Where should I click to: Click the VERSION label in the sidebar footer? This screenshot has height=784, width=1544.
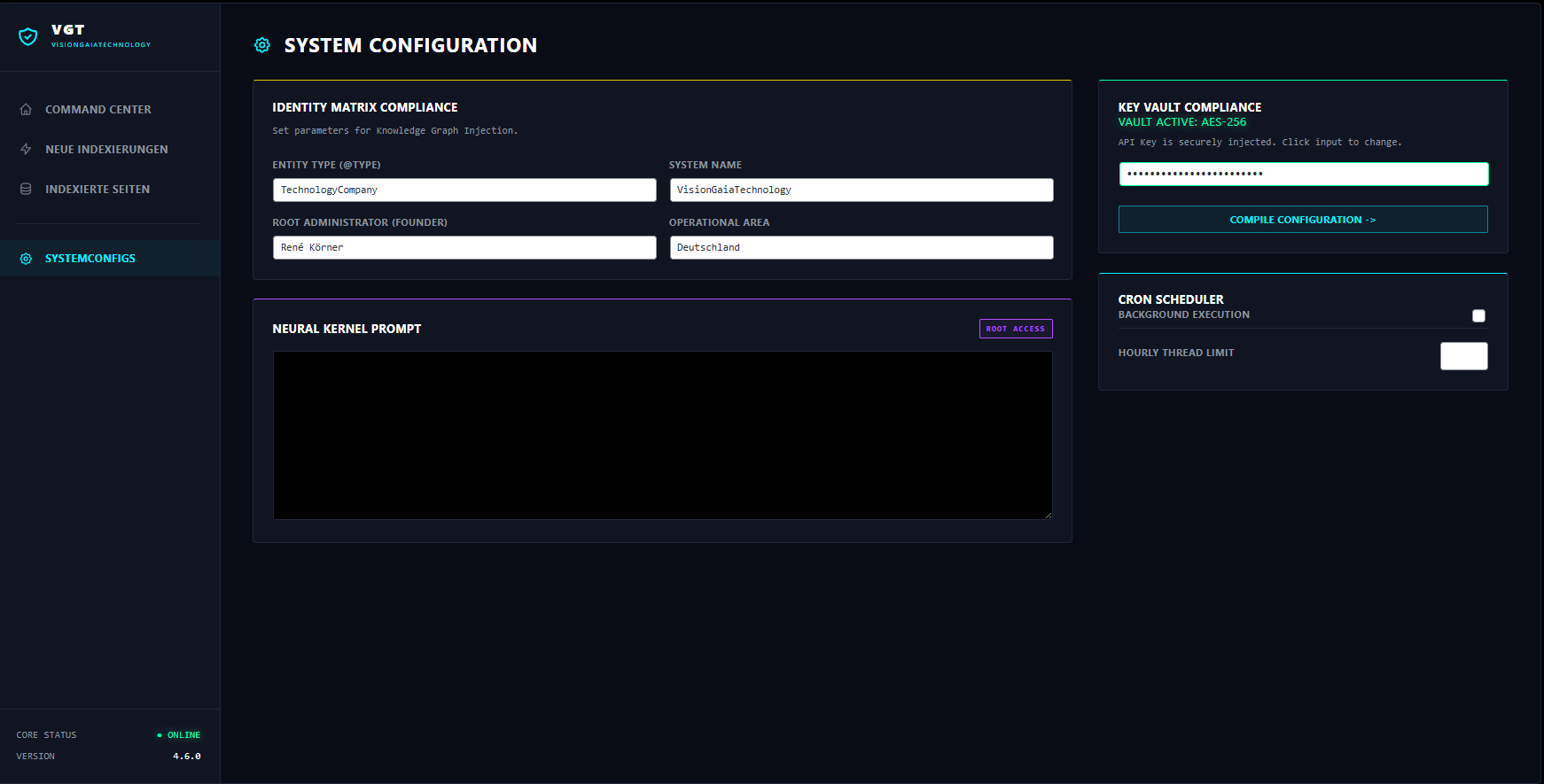35,757
